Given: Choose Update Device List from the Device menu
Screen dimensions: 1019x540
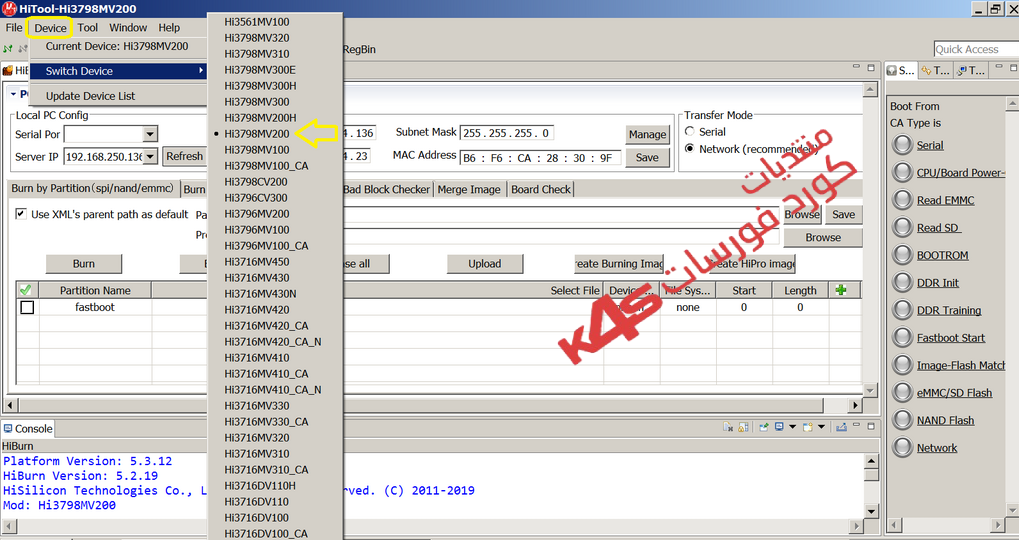Looking at the screenshot, I should 117,96.
